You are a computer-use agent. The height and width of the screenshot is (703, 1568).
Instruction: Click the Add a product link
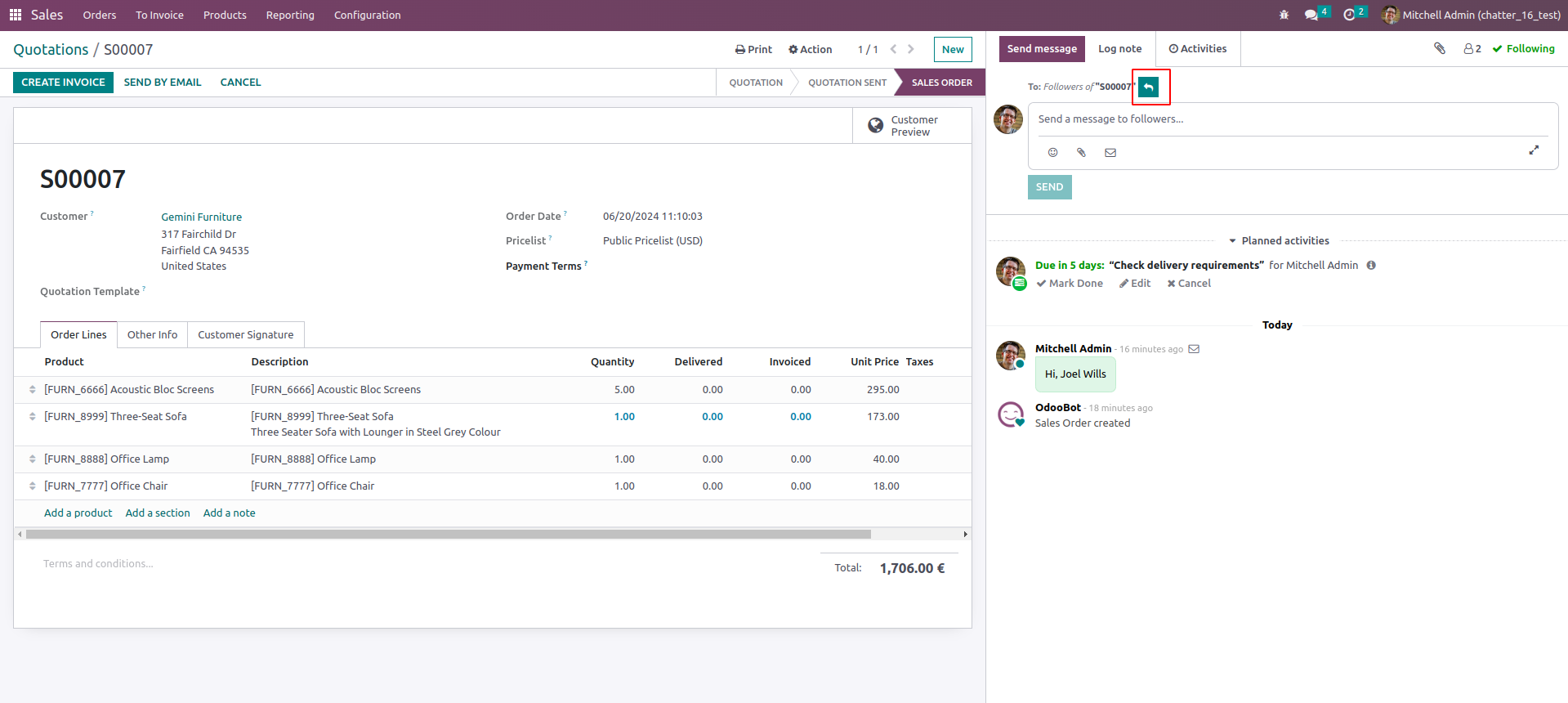(x=78, y=513)
